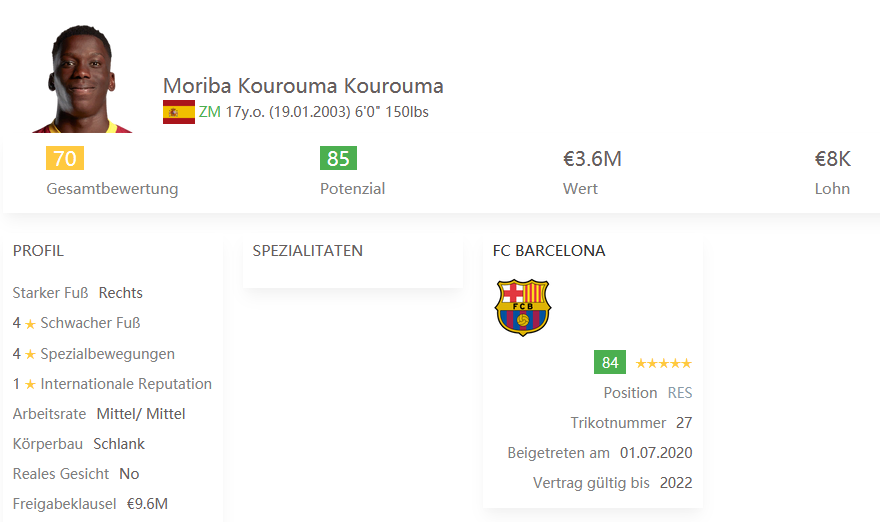Click the €8K Lohn value
The height and width of the screenshot is (522, 880).
pyautogui.click(x=832, y=158)
